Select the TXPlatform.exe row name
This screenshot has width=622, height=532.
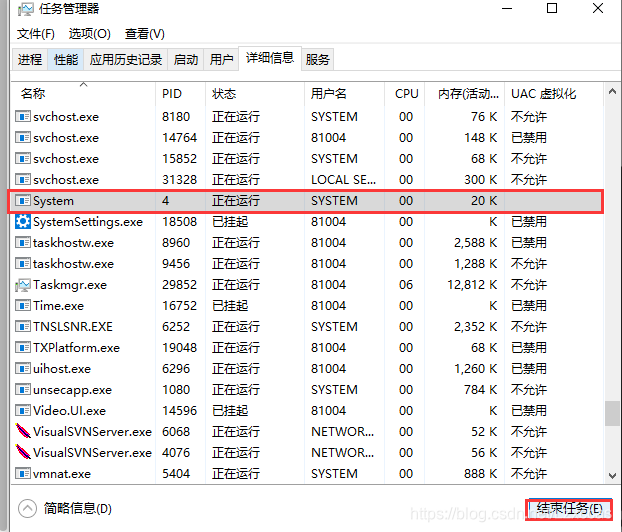tap(77, 348)
